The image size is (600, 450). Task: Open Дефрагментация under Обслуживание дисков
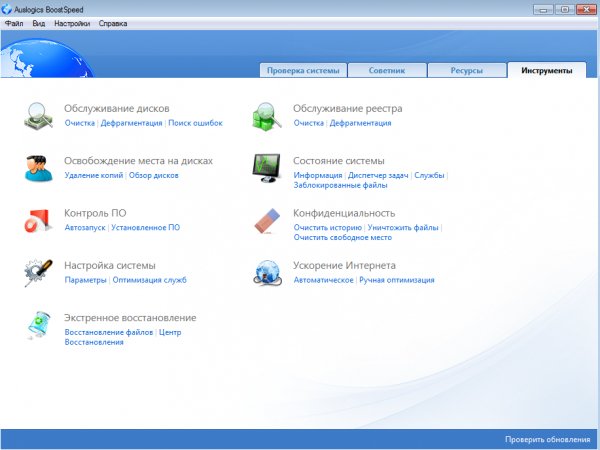click(131, 123)
